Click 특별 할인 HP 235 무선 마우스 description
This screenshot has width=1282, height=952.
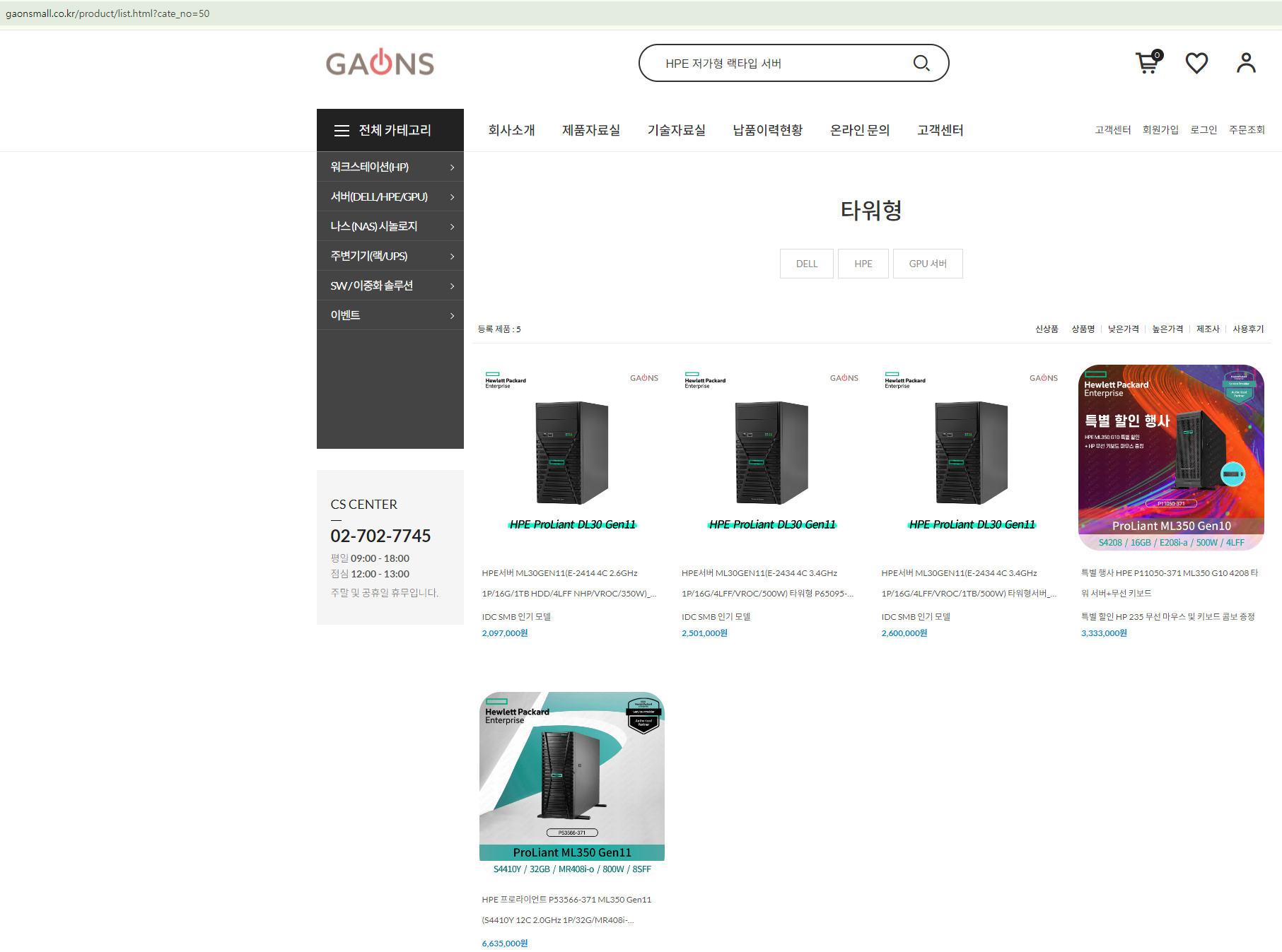[1168, 617]
